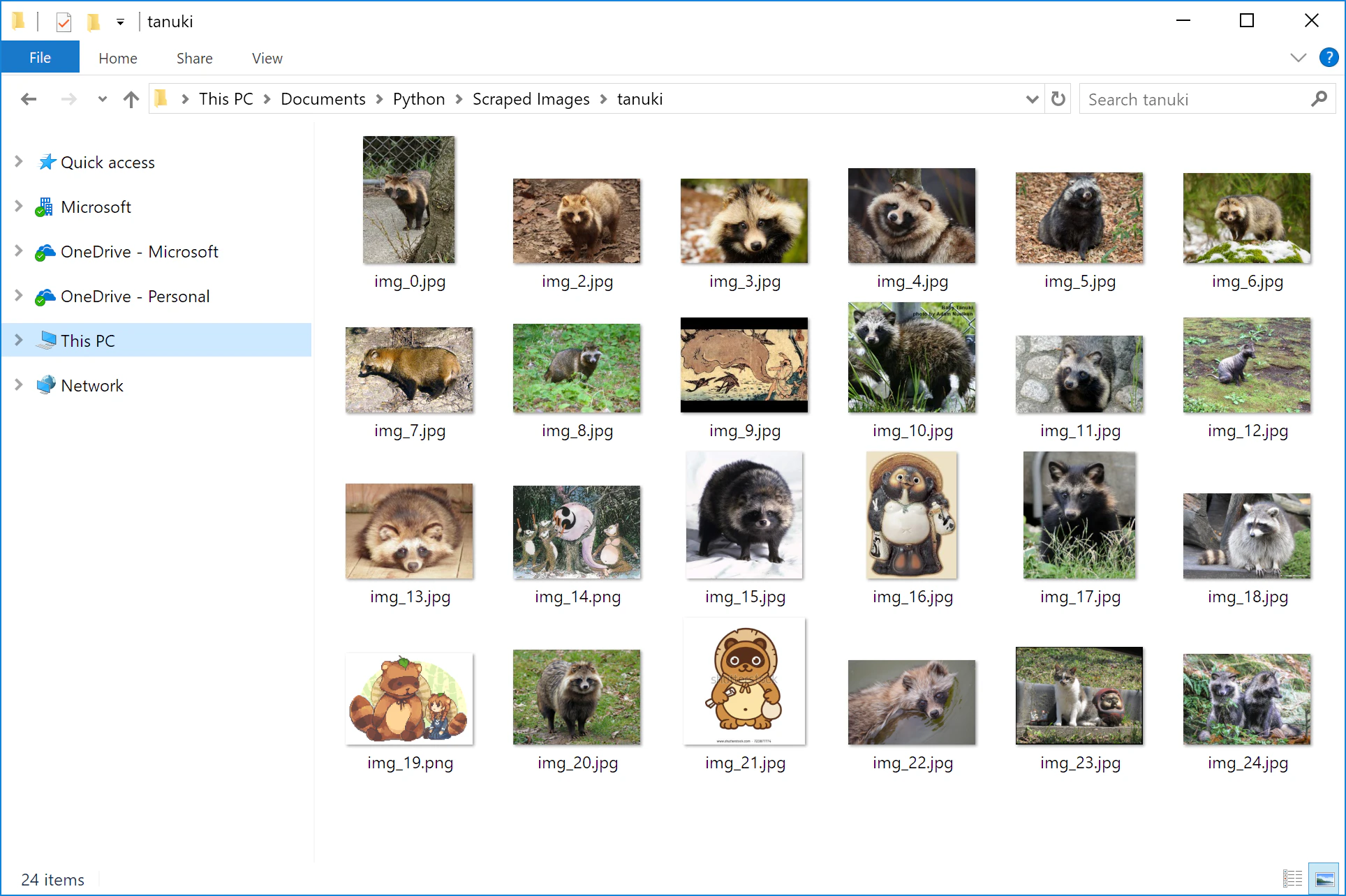Switch to large icons view layout
This screenshot has width=1346, height=896.
pos(1324,879)
